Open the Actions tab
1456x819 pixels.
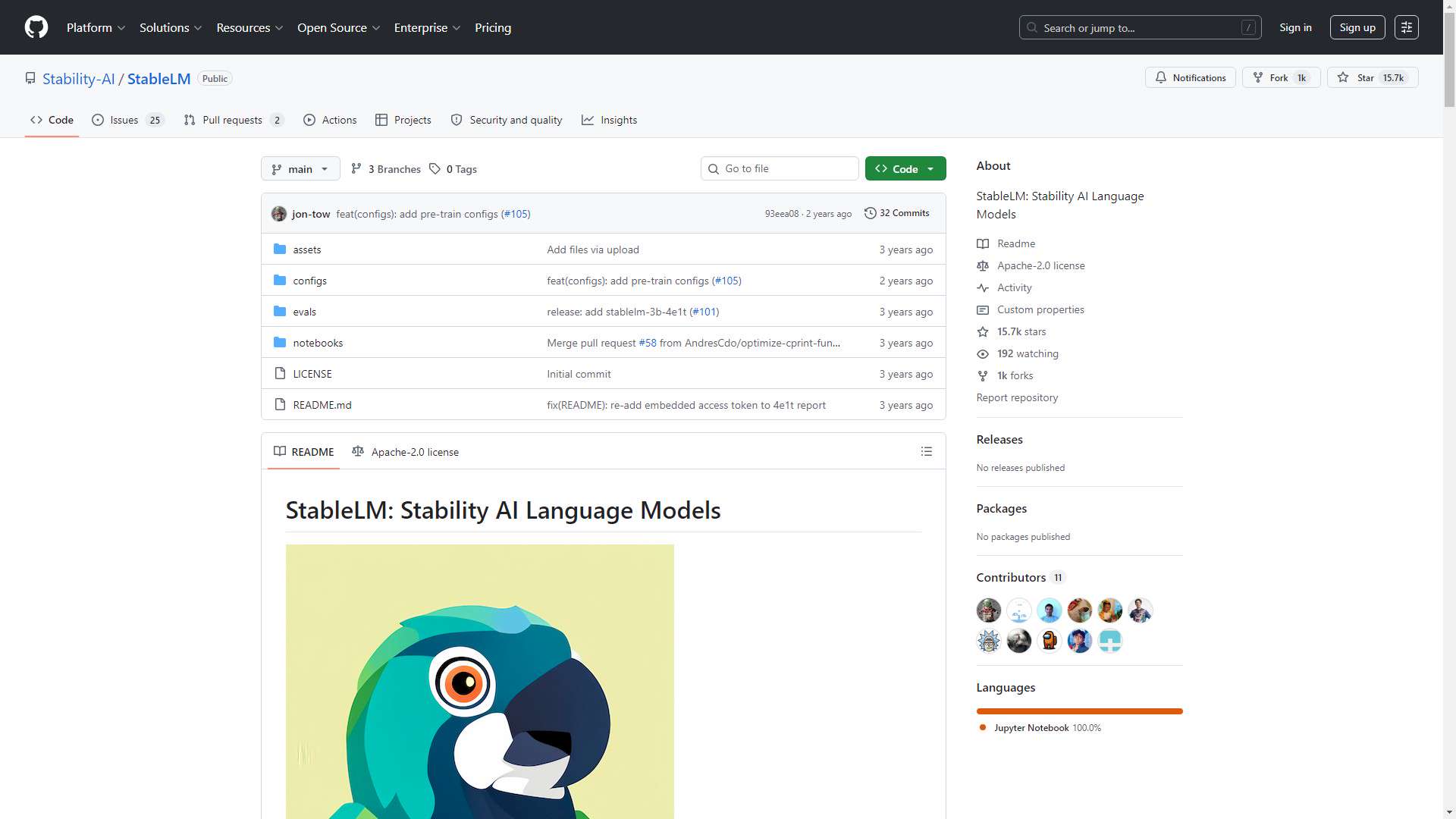point(330,120)
